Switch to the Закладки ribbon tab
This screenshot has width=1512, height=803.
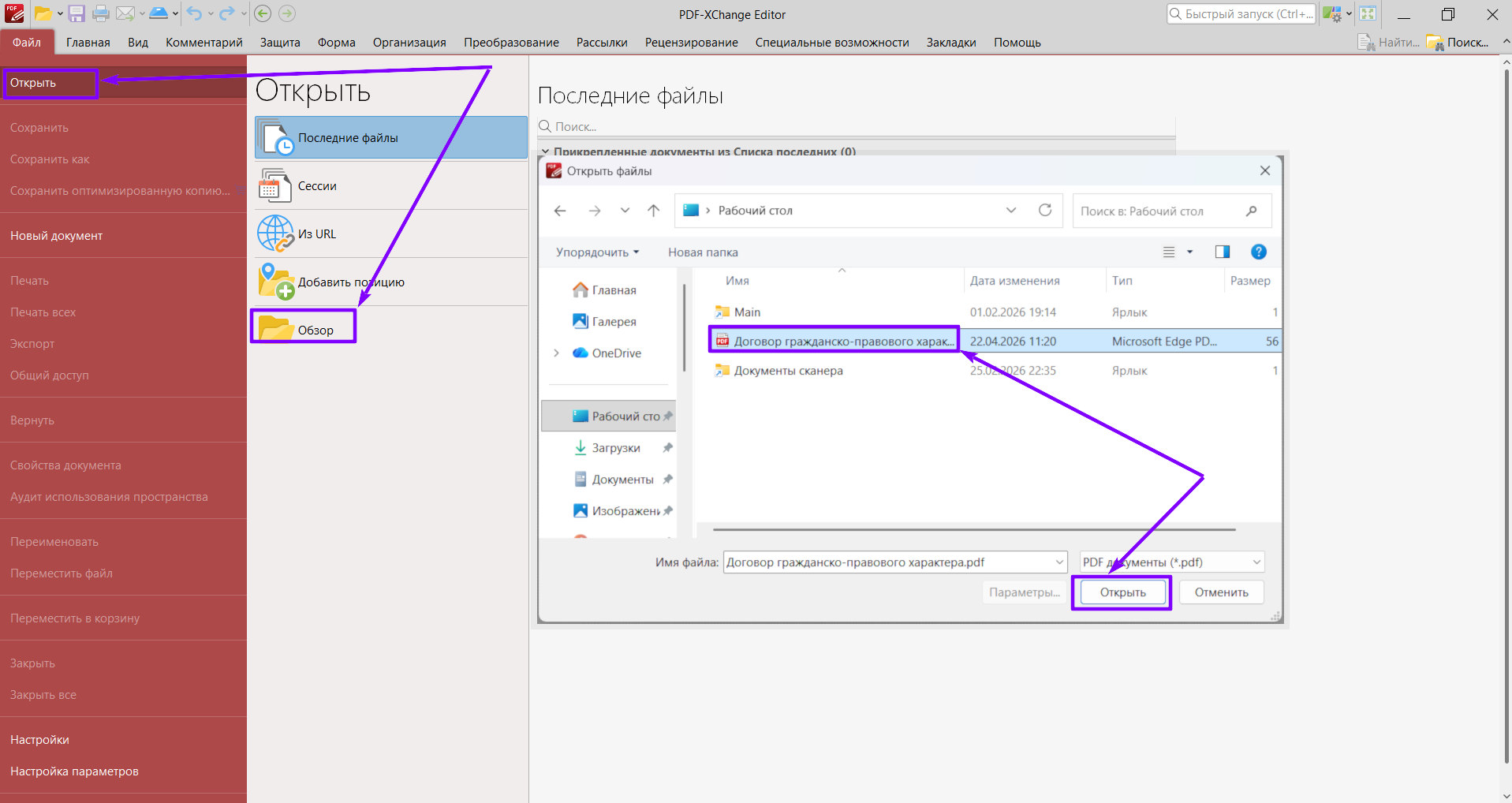(x=951, y=43)
